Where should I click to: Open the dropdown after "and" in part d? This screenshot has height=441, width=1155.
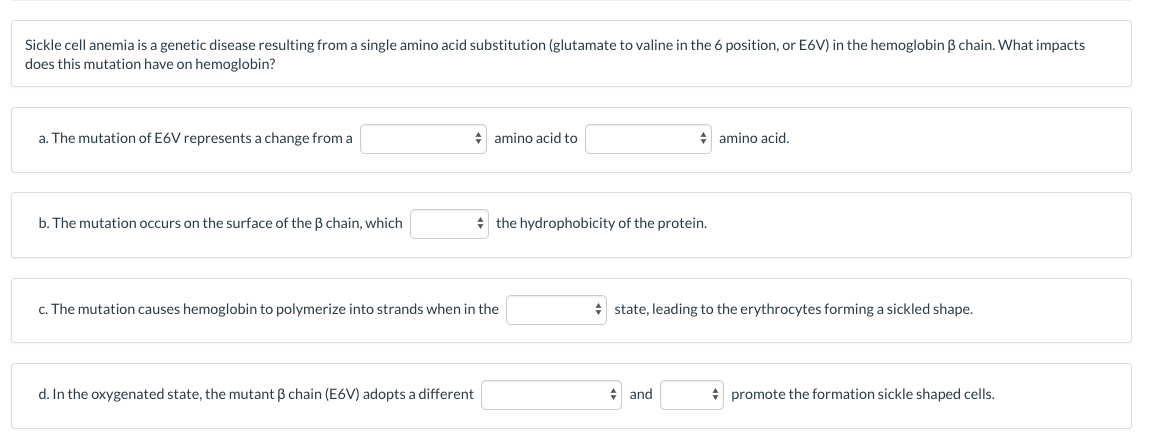tap(691, 394)
